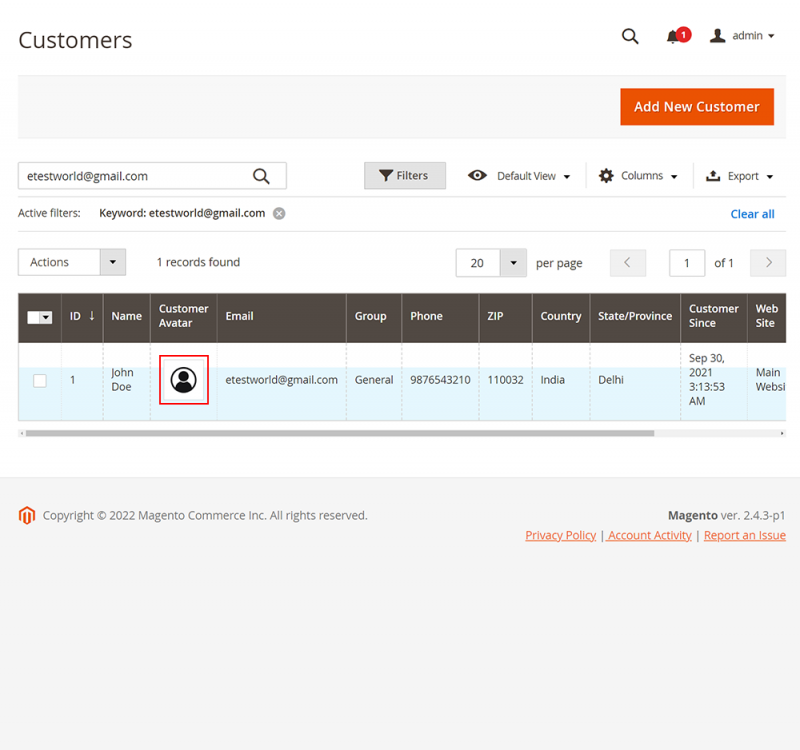Sort by Country column header
Viewport: 800px width, 750px height.
561,316
